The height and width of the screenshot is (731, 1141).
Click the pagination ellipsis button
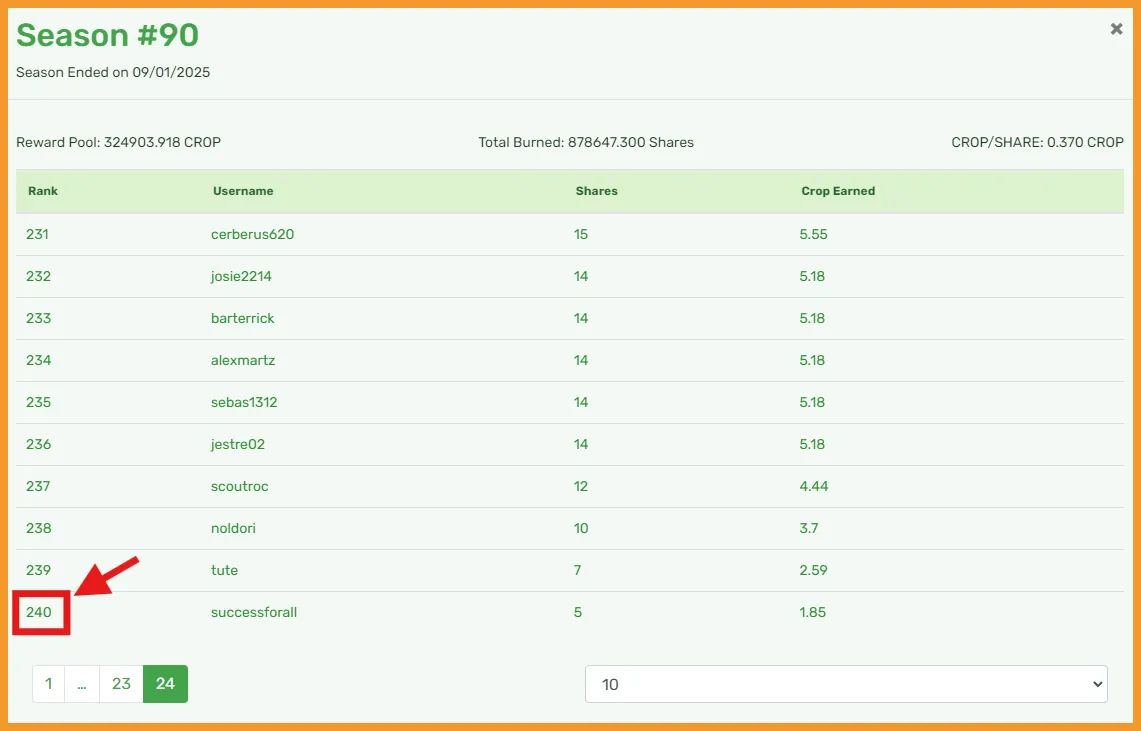tap(82, 684)
